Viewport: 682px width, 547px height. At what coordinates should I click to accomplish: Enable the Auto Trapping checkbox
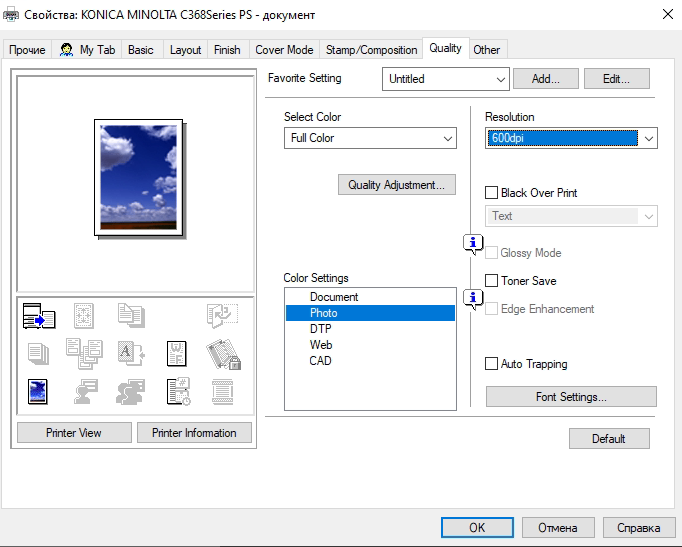(x=491, y=364)
